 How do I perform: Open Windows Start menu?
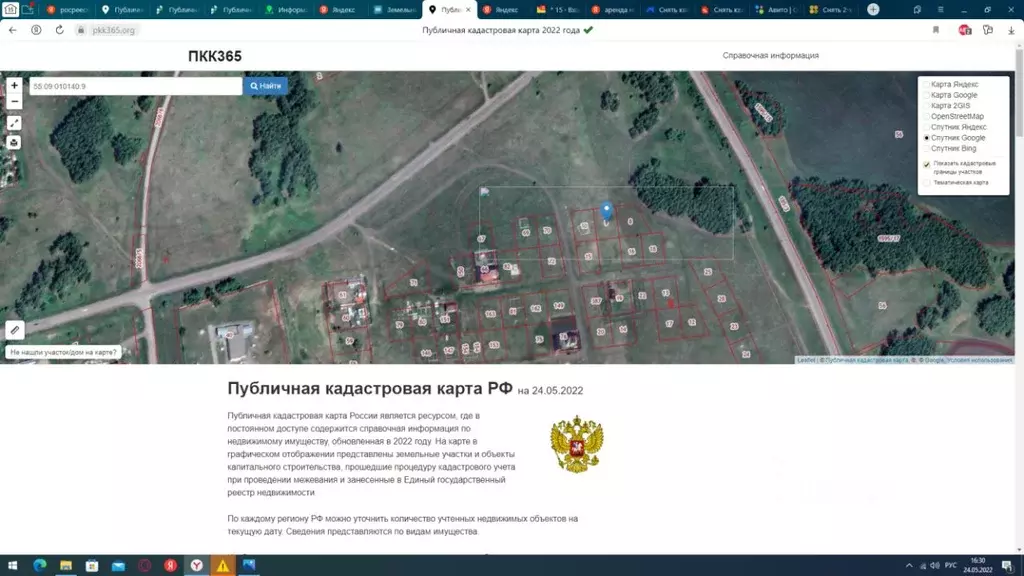click(12, 566)
